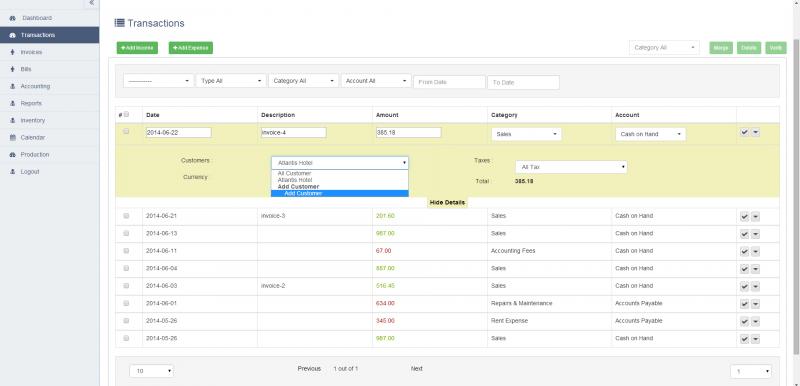The height and width of the screenshot is (386, 800).
Task: Click the amount field showing 385.18
Action: [x=408, y=132]
